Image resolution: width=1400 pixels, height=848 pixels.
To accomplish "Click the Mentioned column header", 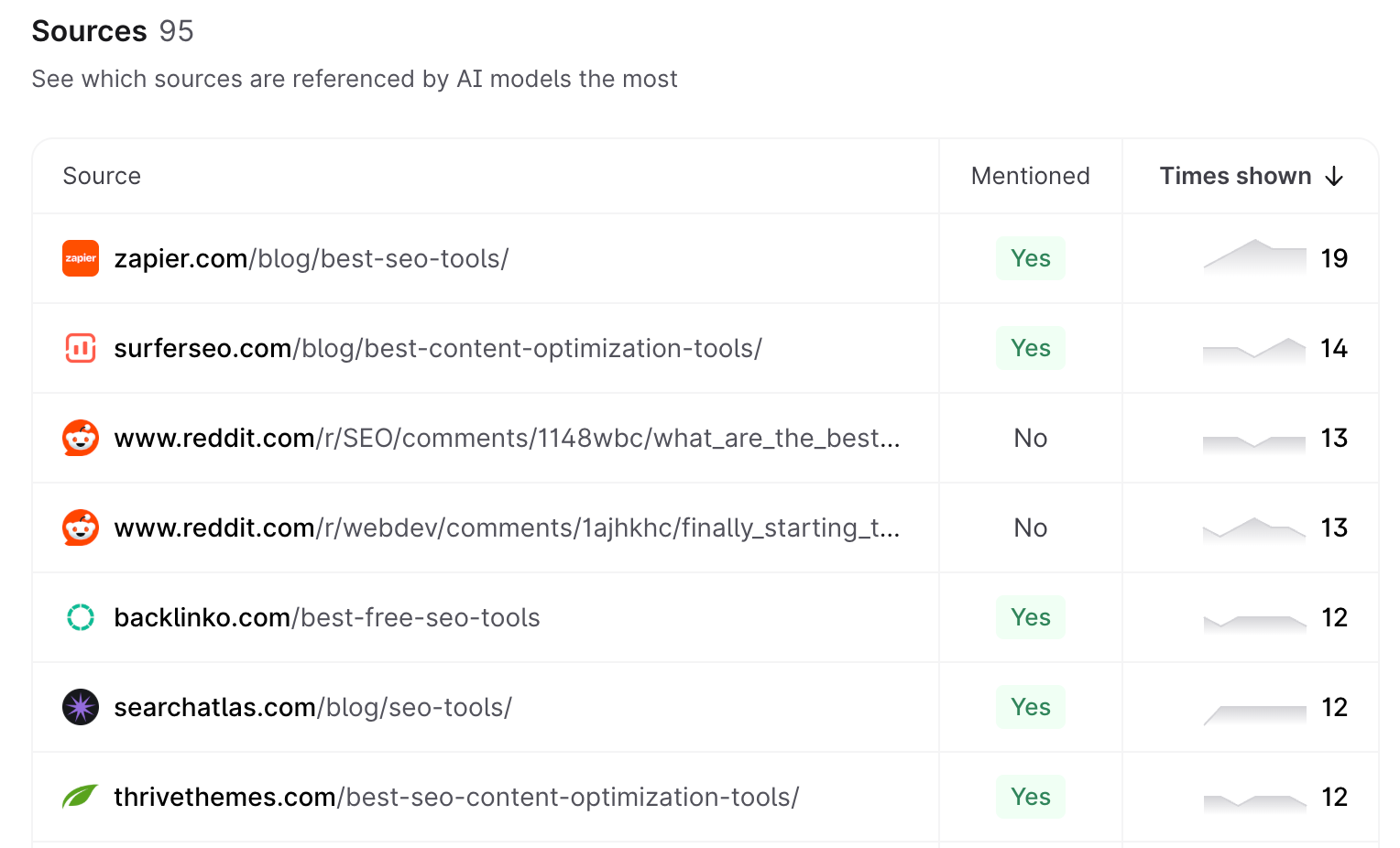I will point(1030,176).
